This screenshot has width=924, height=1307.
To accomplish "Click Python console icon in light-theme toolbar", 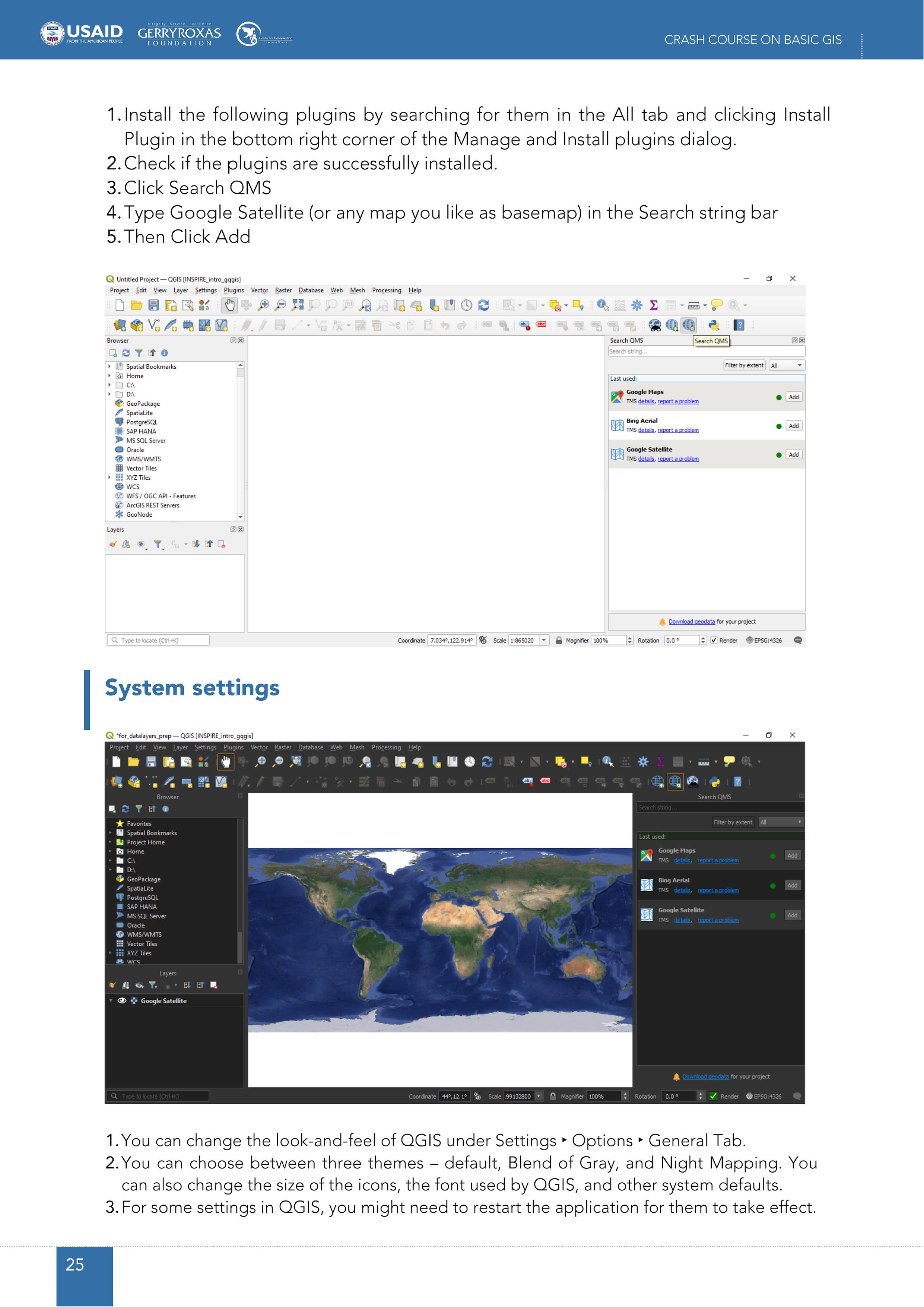I will pos(714,325).
